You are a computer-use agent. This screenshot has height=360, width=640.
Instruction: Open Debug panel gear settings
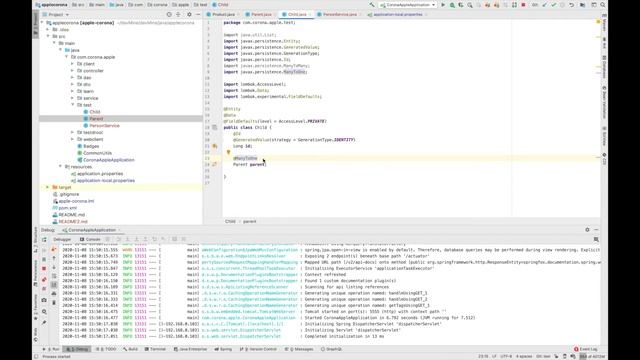click(587, 230)
